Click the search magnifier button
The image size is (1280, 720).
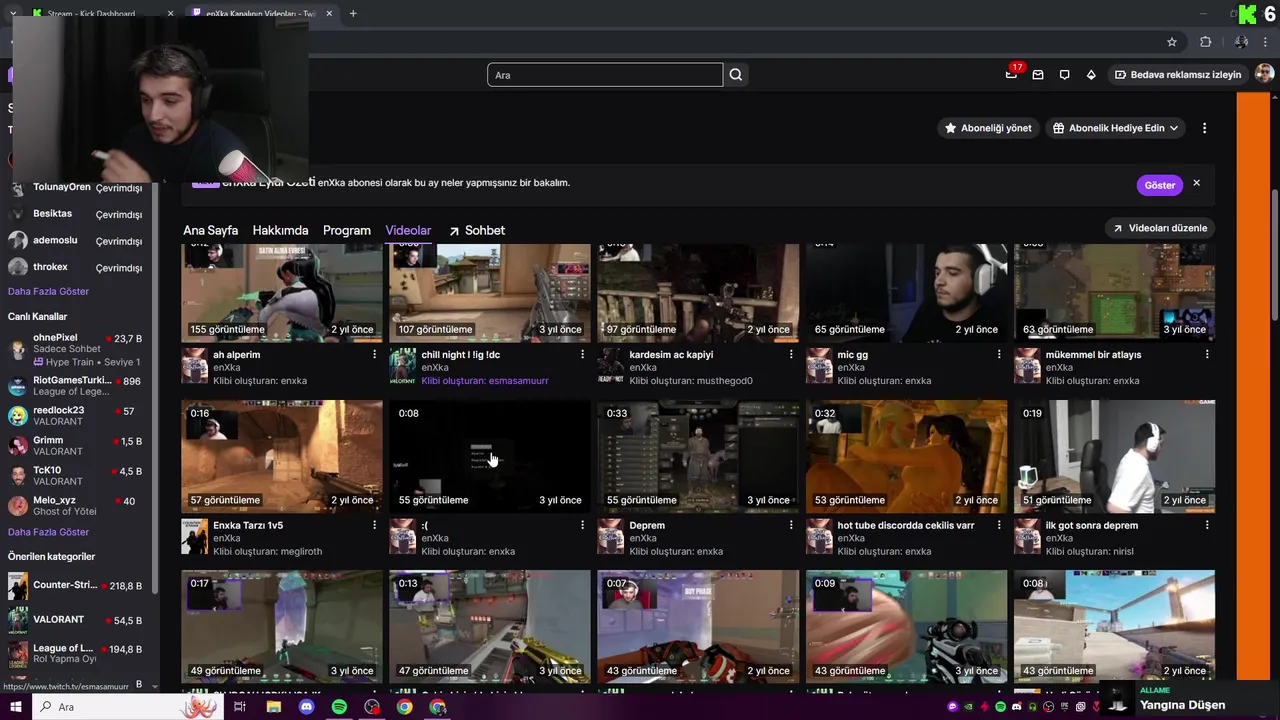point(736,75)
